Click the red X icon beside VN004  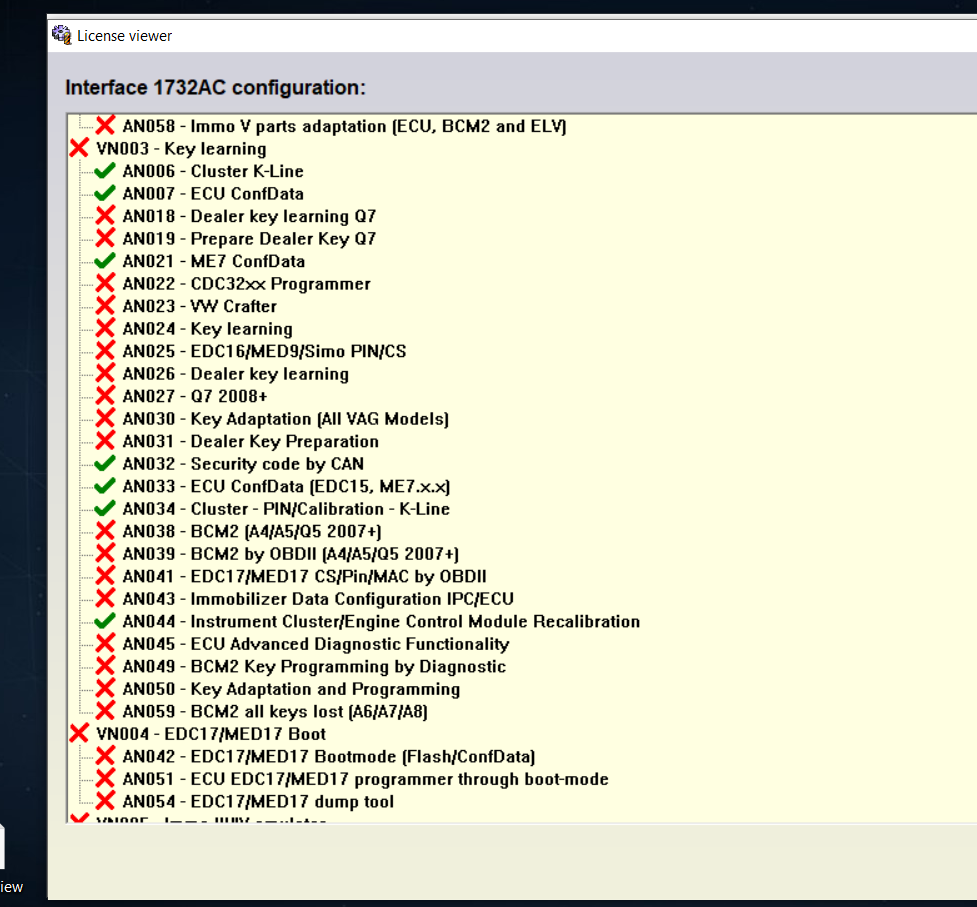pos(79,733)
